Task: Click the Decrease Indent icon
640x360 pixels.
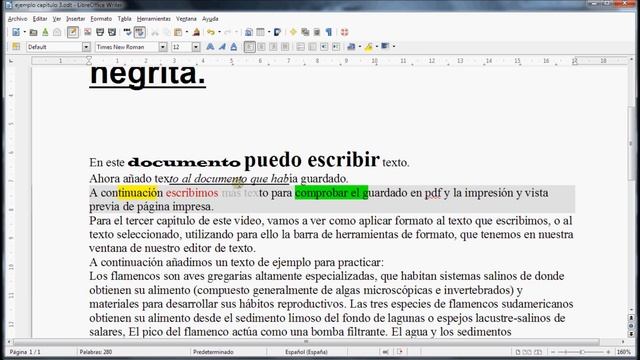Action: pyautogui.click(x=324, y=47)
